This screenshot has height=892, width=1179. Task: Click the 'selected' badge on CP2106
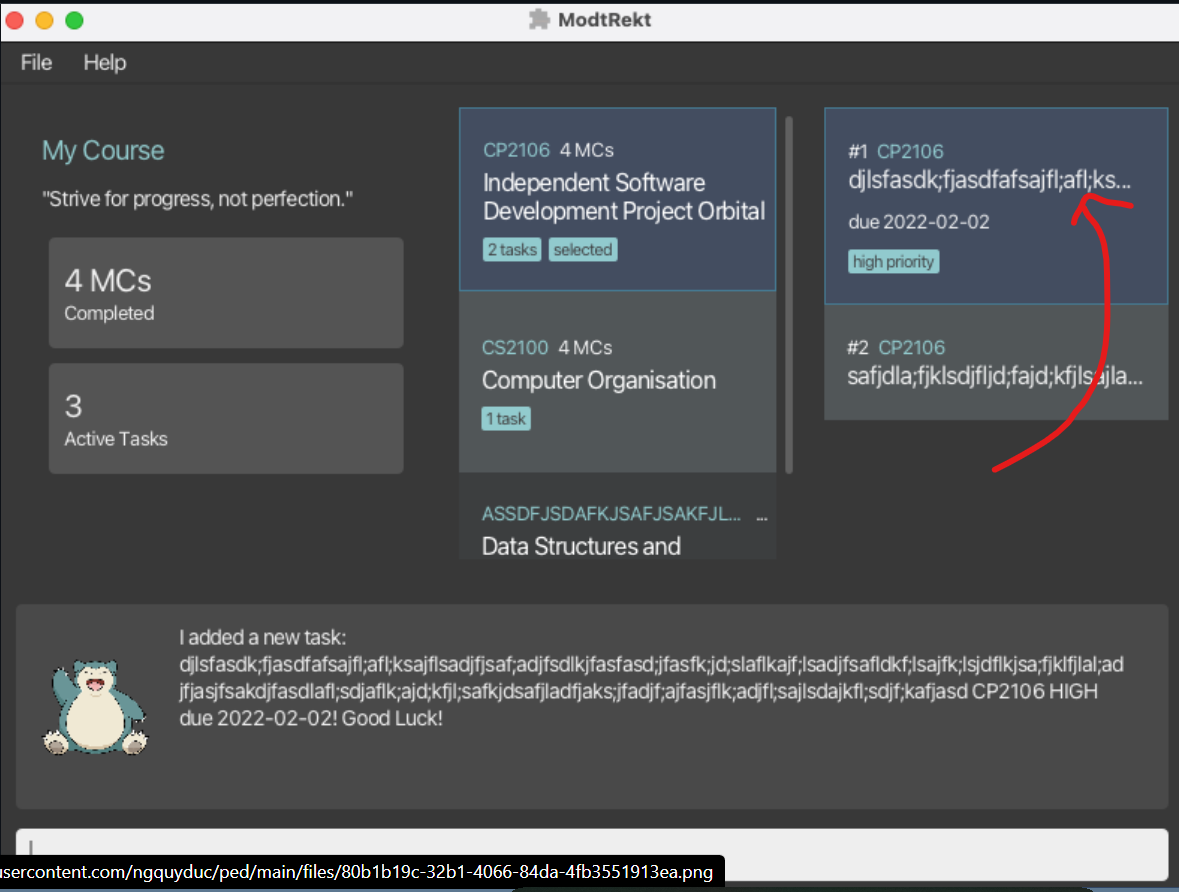(583, 249)
